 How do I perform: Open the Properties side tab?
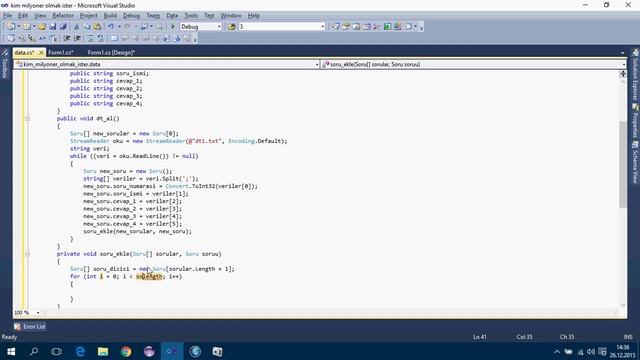click(x=636, y=121)
